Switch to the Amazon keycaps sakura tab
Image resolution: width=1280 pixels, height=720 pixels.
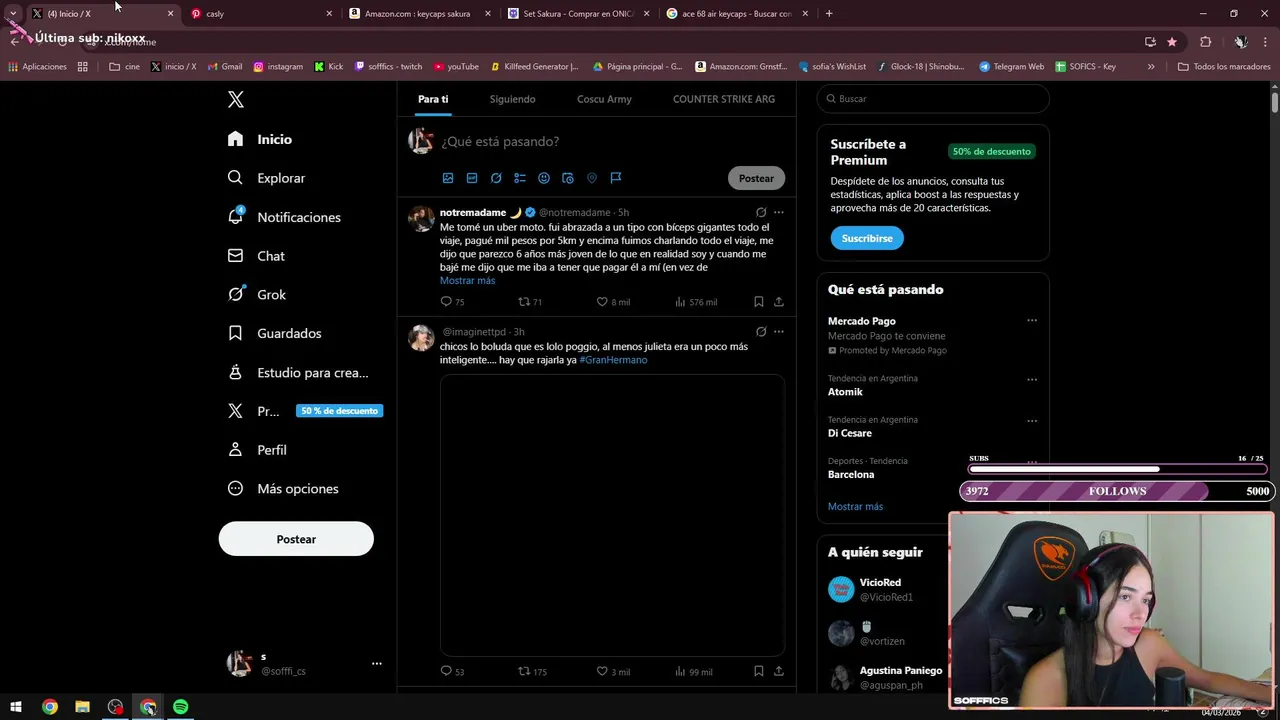coord(419,14)
